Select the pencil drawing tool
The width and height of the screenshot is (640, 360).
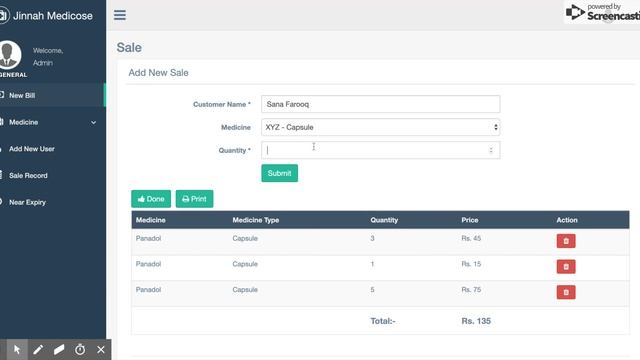(x=38, y=350)
